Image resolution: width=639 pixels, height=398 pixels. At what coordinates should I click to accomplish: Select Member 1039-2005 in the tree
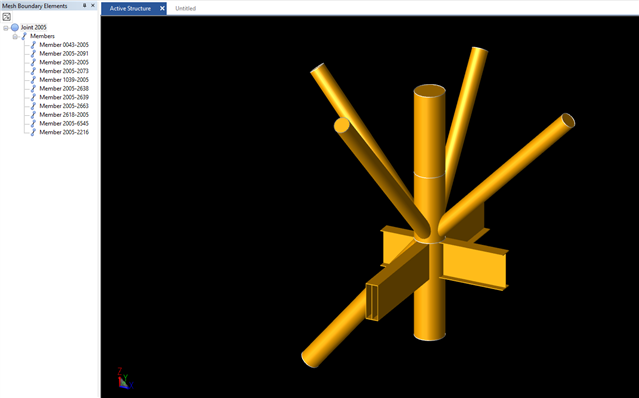64,80
